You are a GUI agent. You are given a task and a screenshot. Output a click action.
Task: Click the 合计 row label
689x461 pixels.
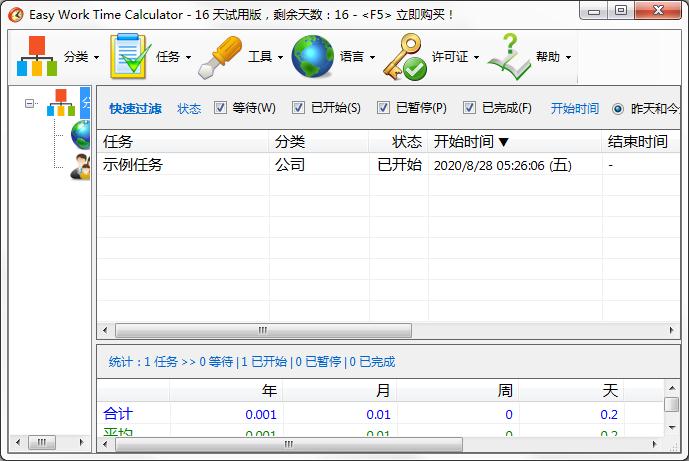(x=118, y=414)
